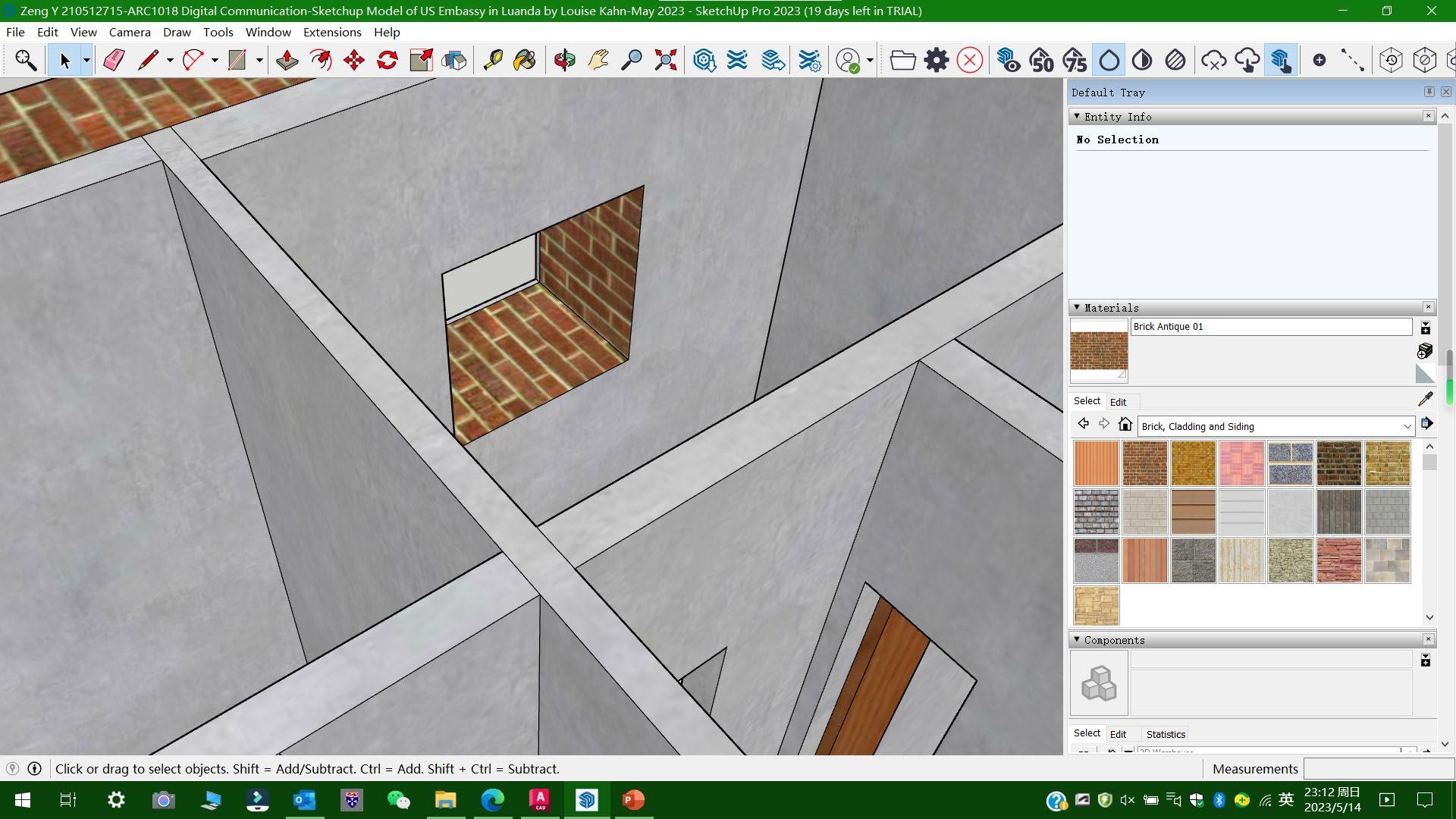This screenshot has height=819, width=1456.
Task: Activate the Rotate tool
Action: click(387, 60)
